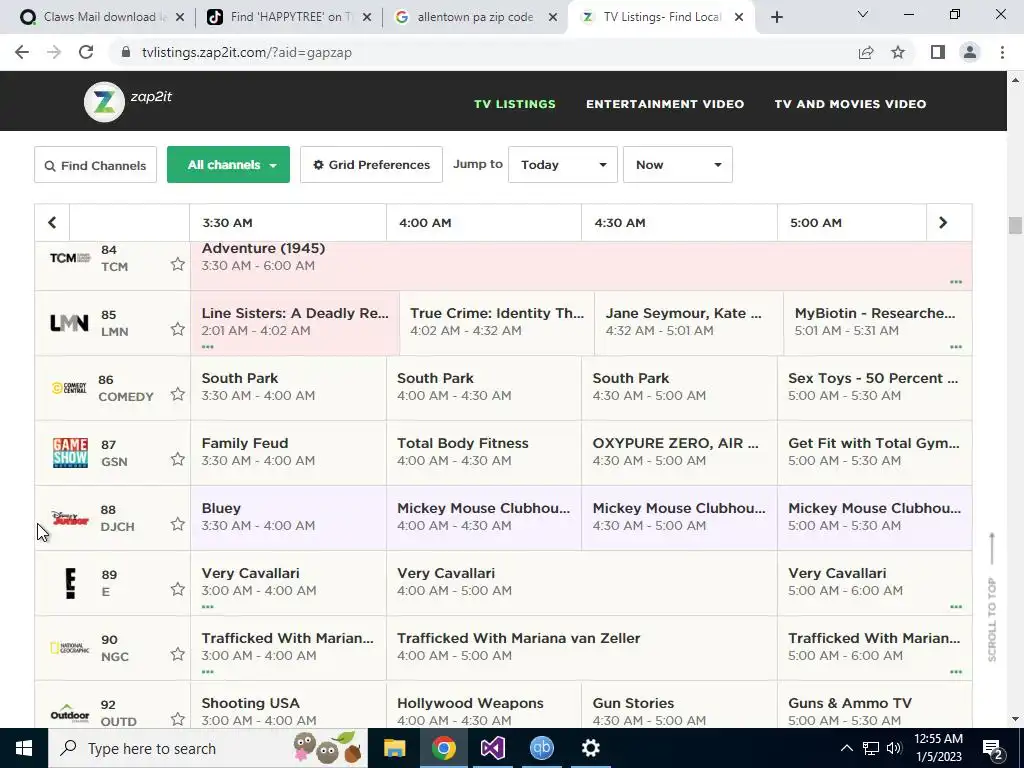The width and height of the screenshot is (1024, 768).
Task: Open Grid Preferences
Action: click(x=371, y=165)
